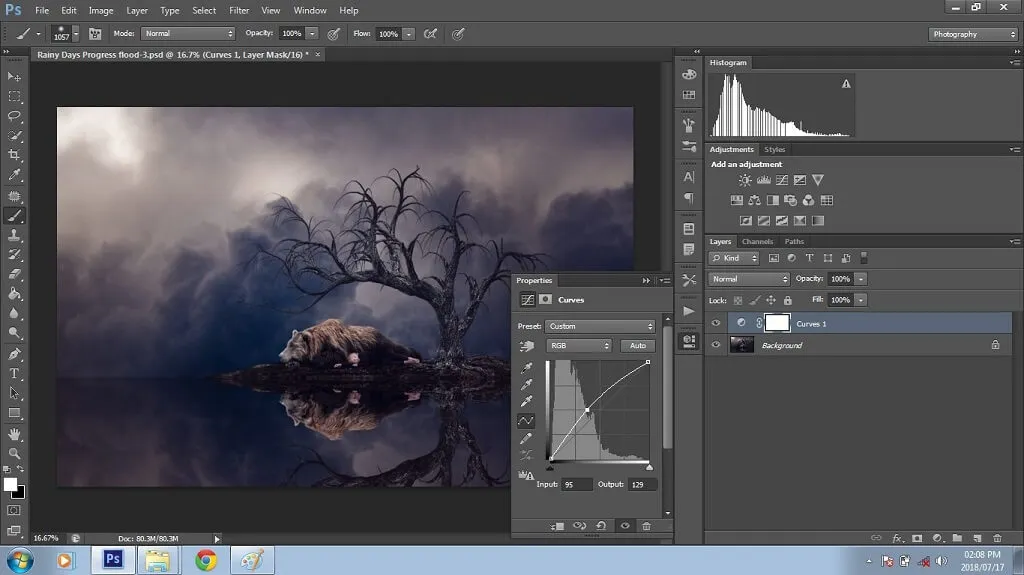Open the Preset dropdown showing Custom
The image size is (1024, 575).
click(600, 326)
